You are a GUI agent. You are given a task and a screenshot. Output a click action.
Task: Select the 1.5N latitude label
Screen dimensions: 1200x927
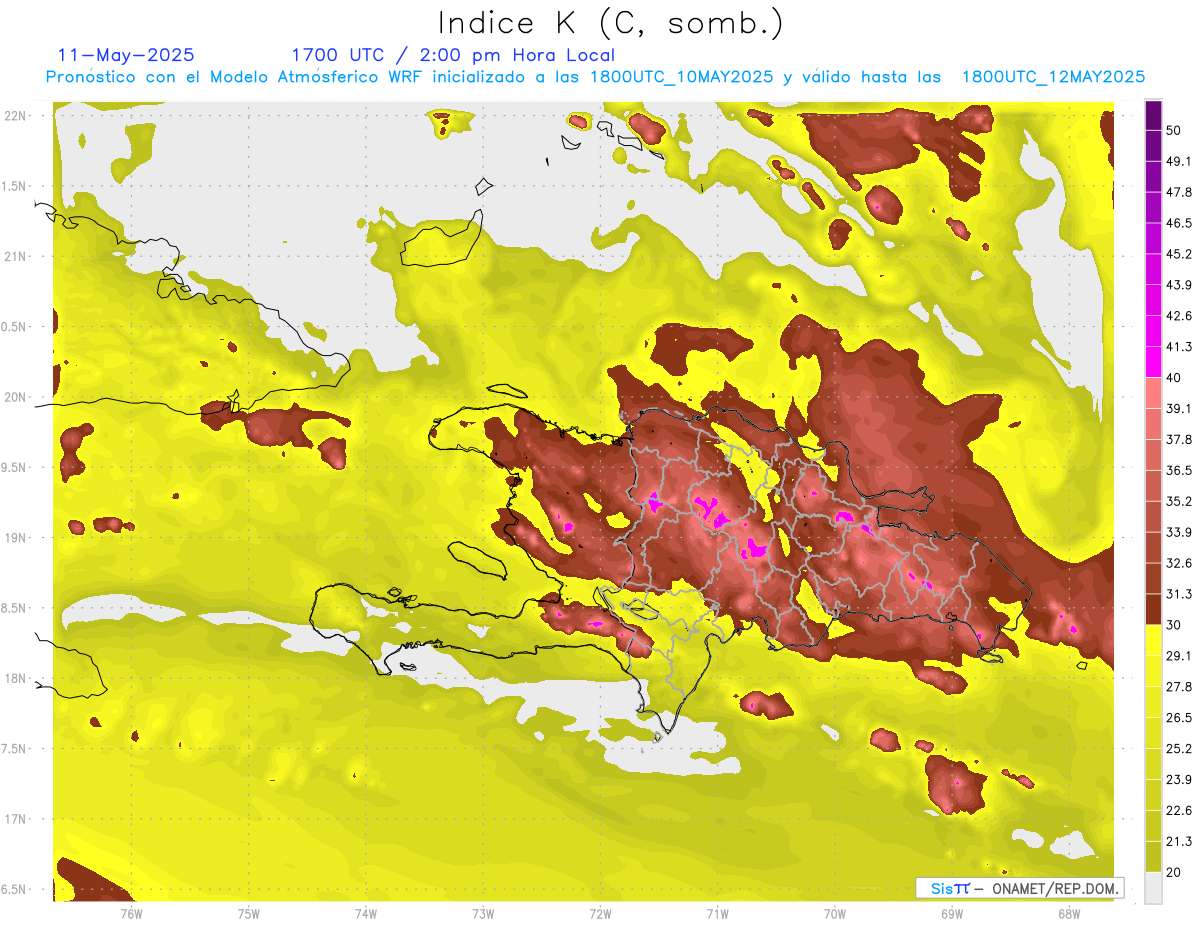[15, 186]
